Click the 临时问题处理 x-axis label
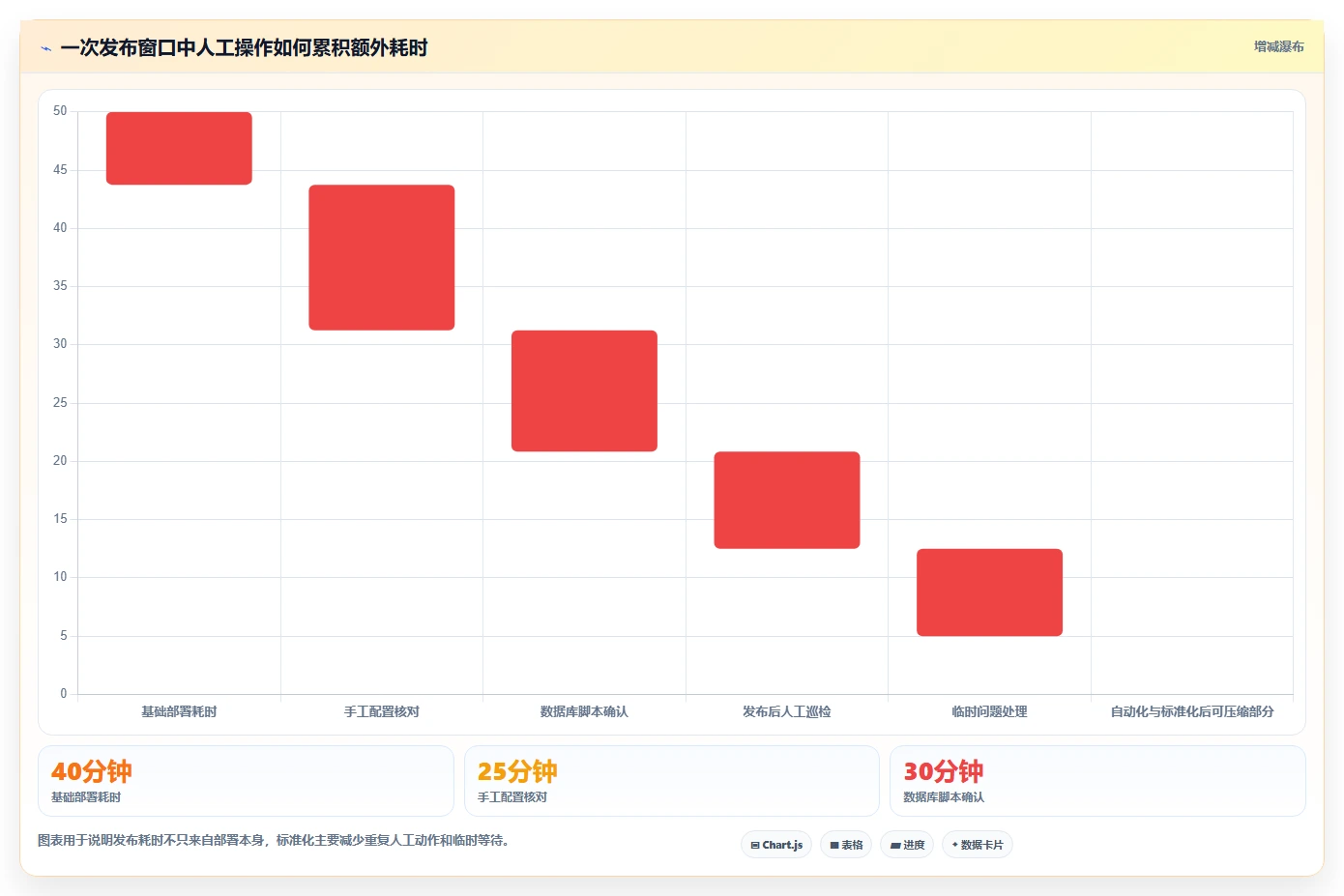 pyautogui.click(x=989, y=711)
